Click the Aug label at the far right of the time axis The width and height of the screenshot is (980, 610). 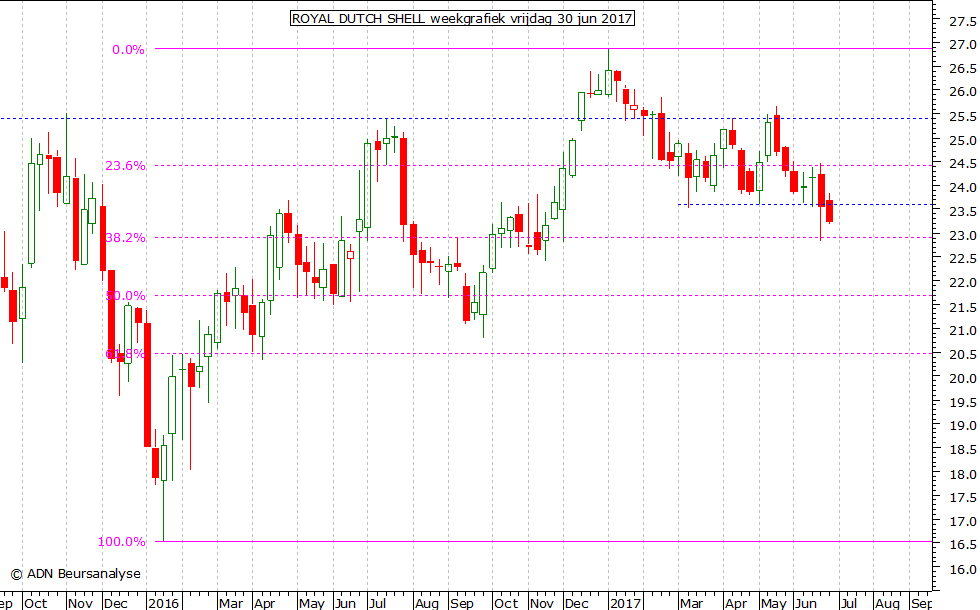pos(887,603)
